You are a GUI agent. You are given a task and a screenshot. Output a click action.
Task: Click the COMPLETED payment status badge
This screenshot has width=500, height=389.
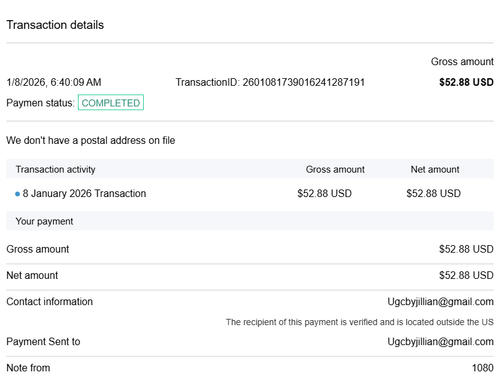[x=111, y=102]
